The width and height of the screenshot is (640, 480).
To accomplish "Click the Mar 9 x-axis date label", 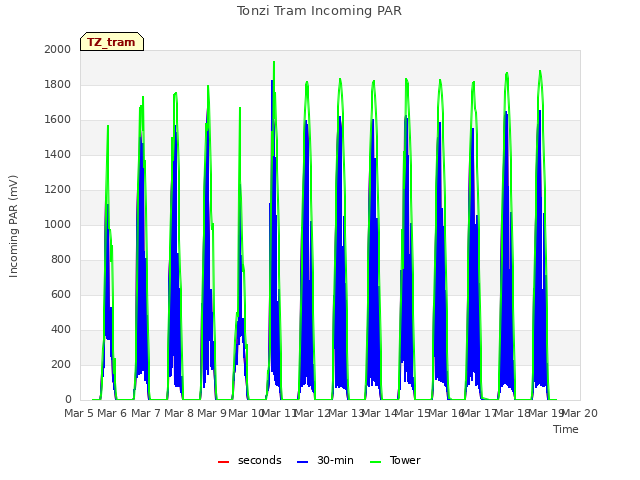I will (212, 413).
